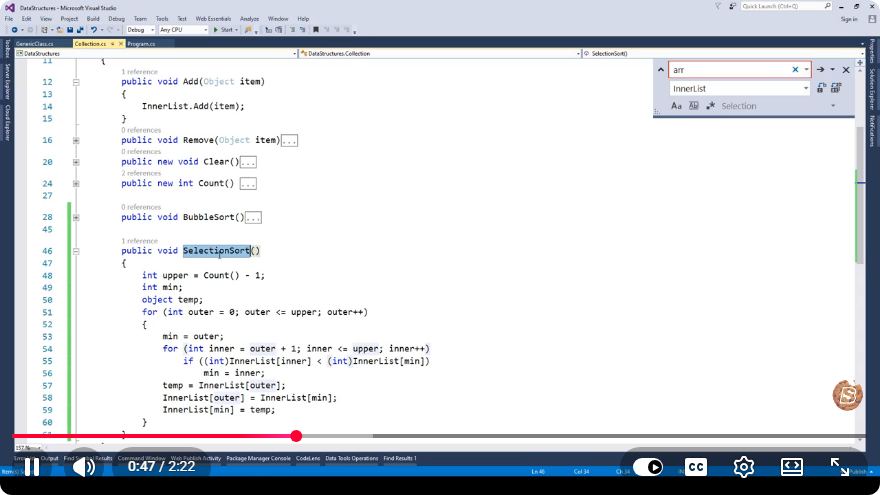Click the 1 reference link above SelectionSort
The image size is (880, 495).
point(139,241)
